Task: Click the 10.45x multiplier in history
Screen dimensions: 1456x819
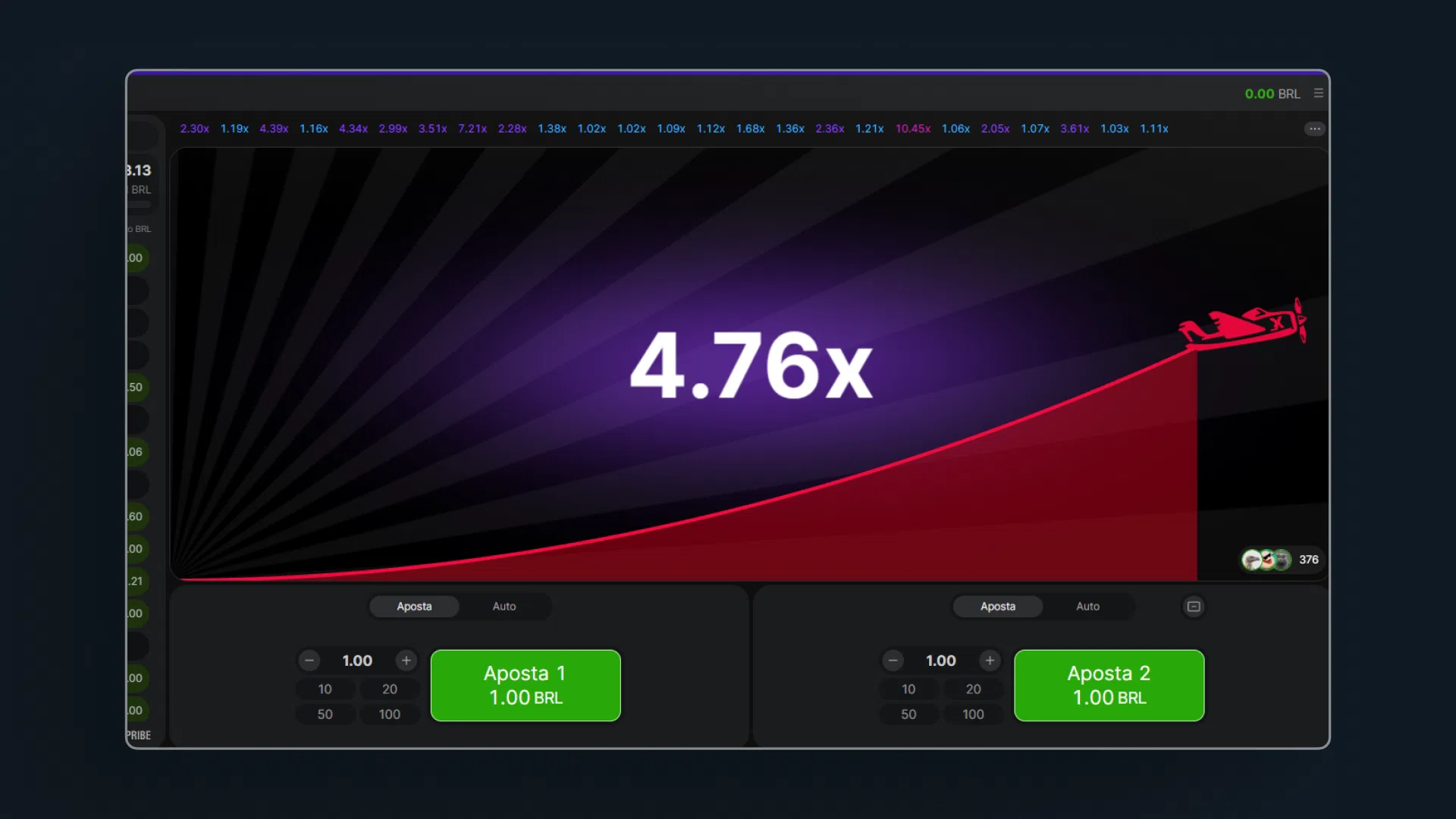Action: [x=912, y=129]
